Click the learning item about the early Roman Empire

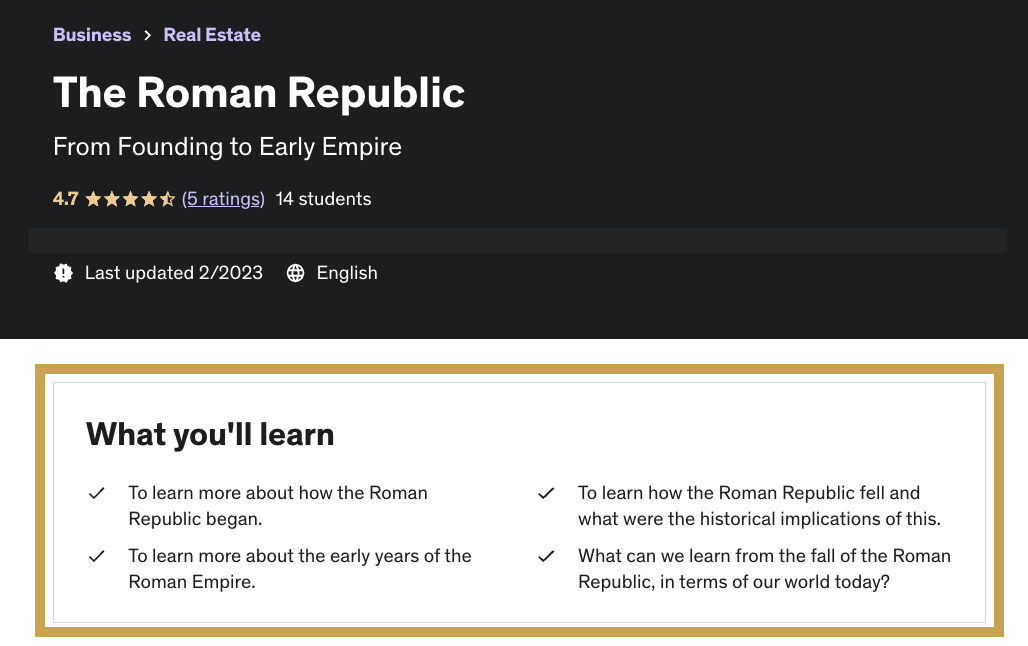[300, 568]
